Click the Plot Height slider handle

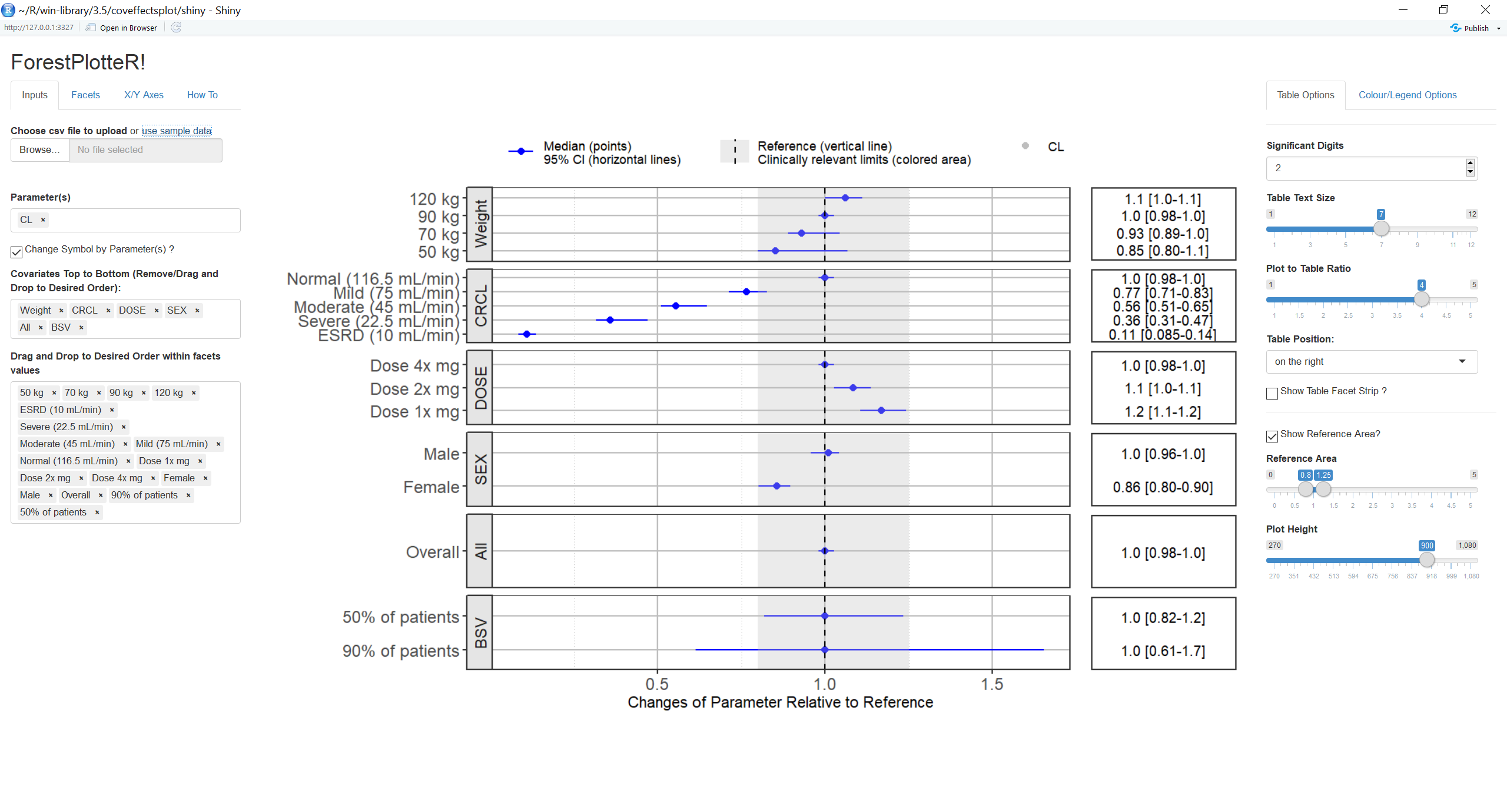tap(1426, 560)
